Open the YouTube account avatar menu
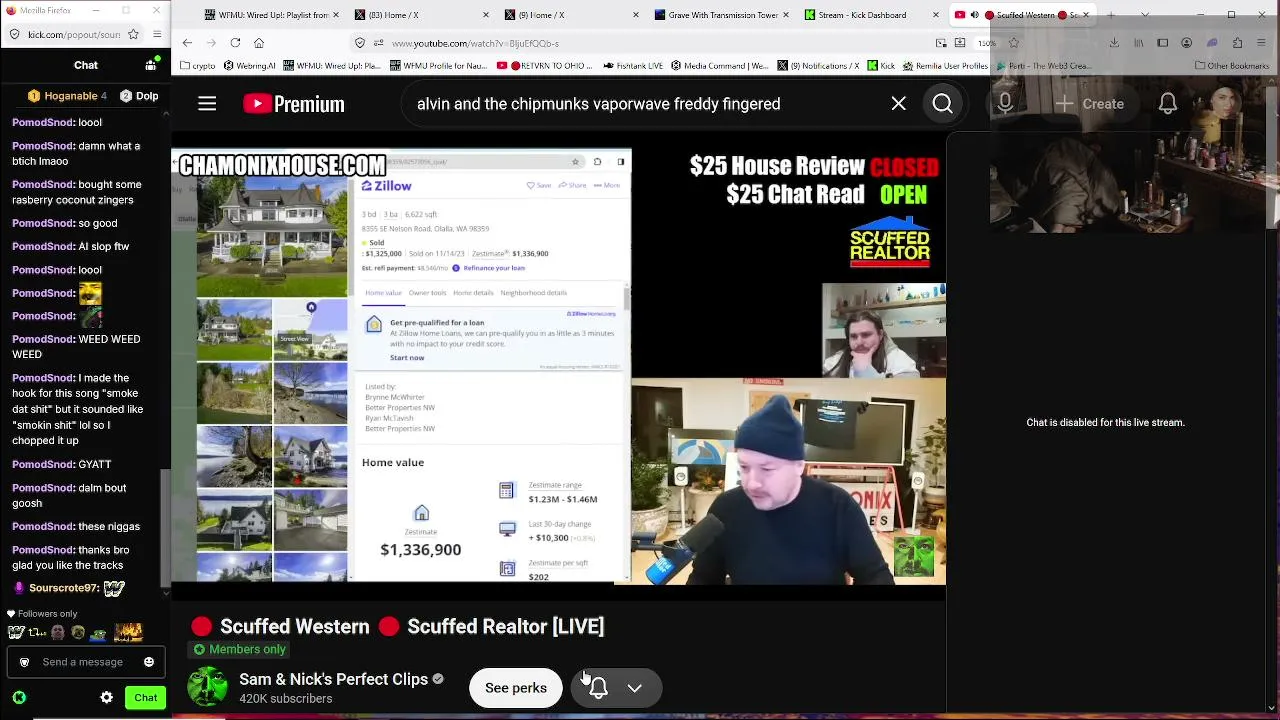This screenshot has width=1280, height=720. 1224,104
